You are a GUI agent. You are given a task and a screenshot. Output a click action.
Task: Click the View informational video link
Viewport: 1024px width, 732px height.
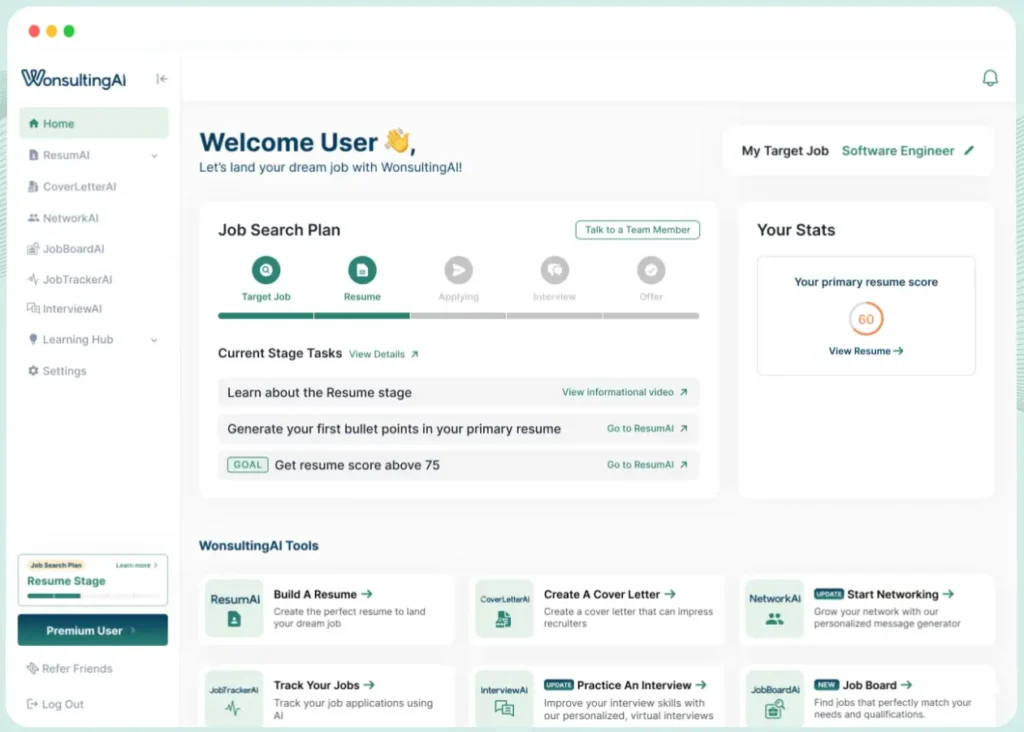[x=624, y=392]
